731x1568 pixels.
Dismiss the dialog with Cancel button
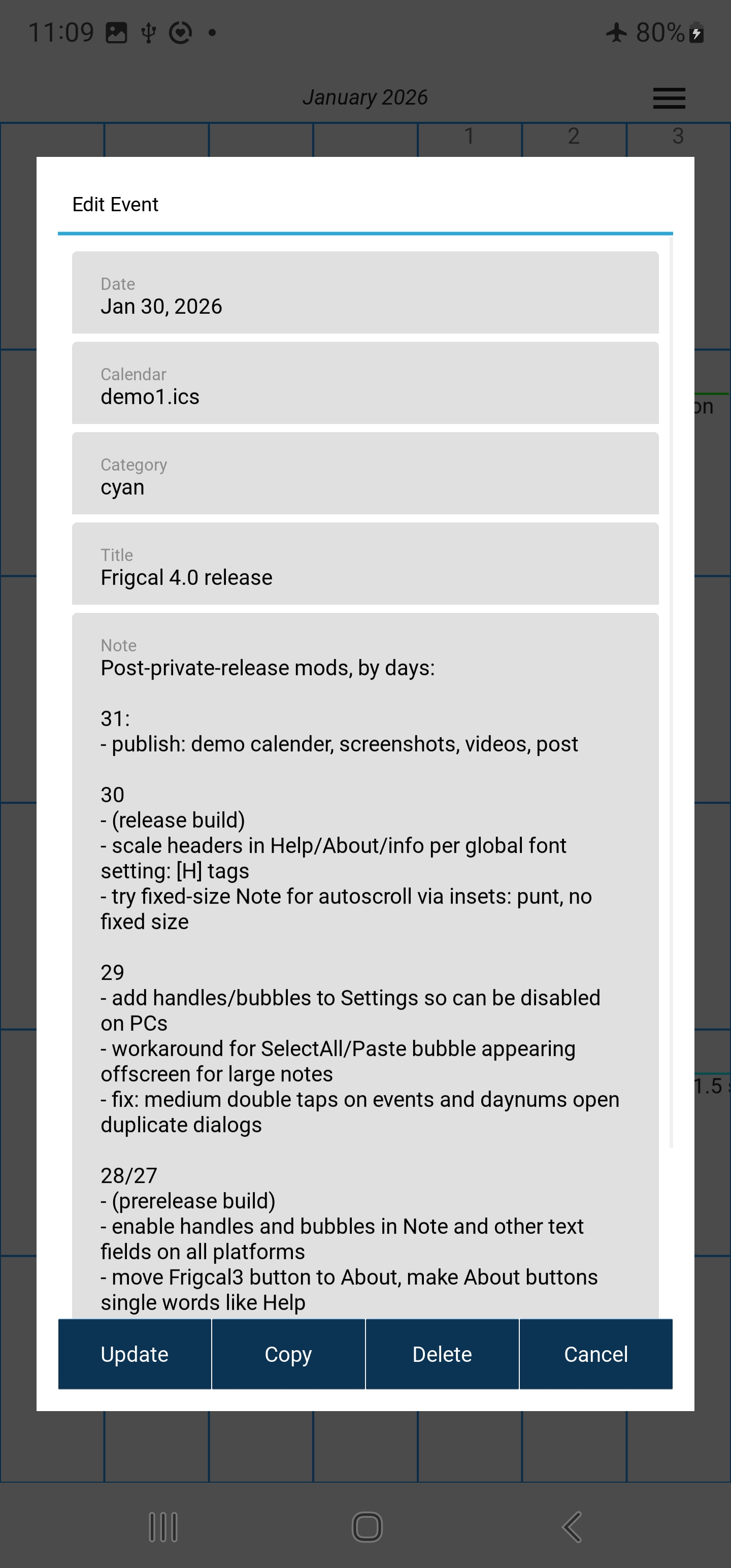point(596,1354)
